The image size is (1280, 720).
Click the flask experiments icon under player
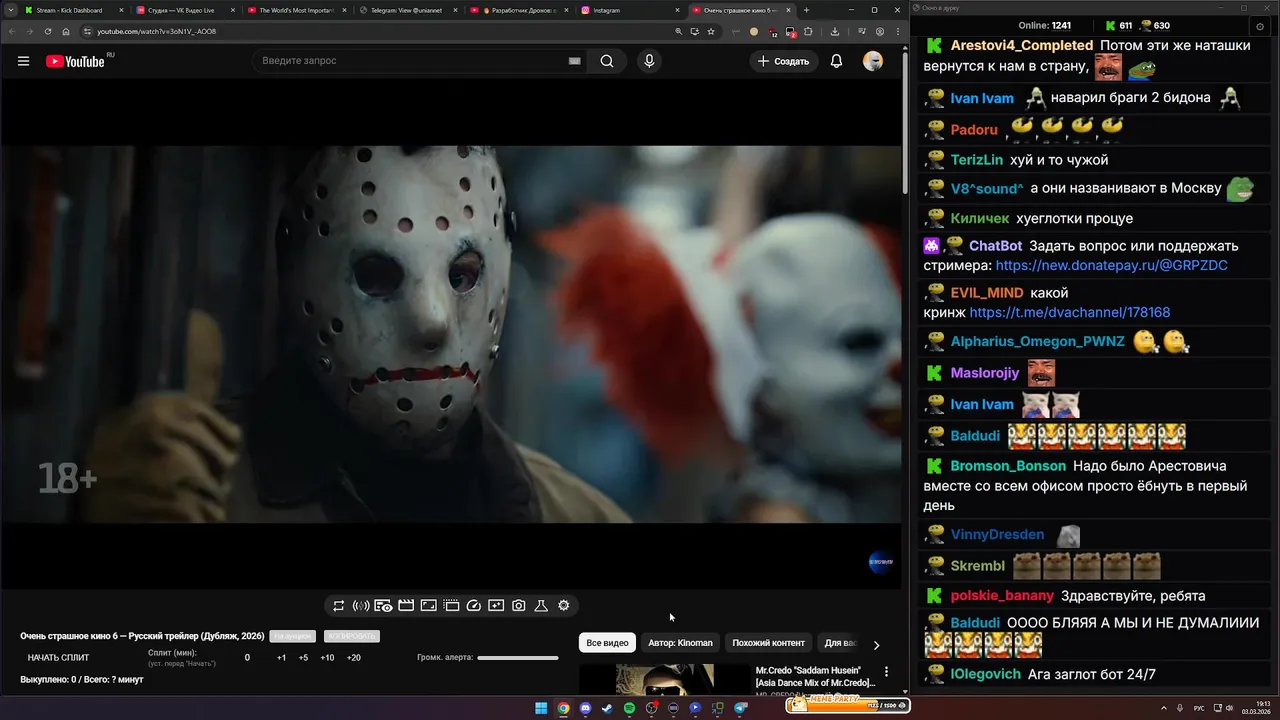(541, 605)
